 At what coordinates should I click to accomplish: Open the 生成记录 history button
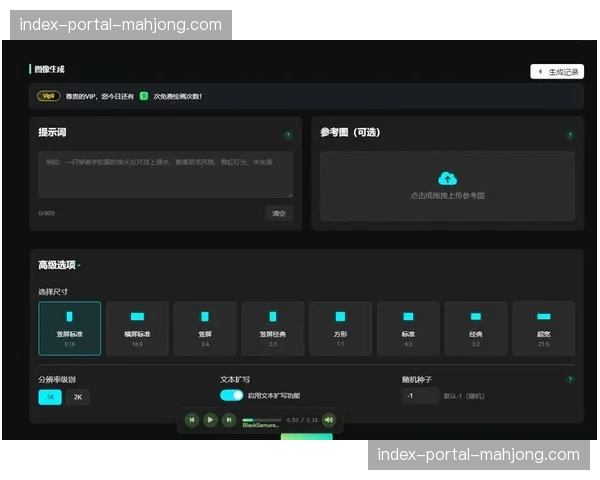(x=557, y=72)
